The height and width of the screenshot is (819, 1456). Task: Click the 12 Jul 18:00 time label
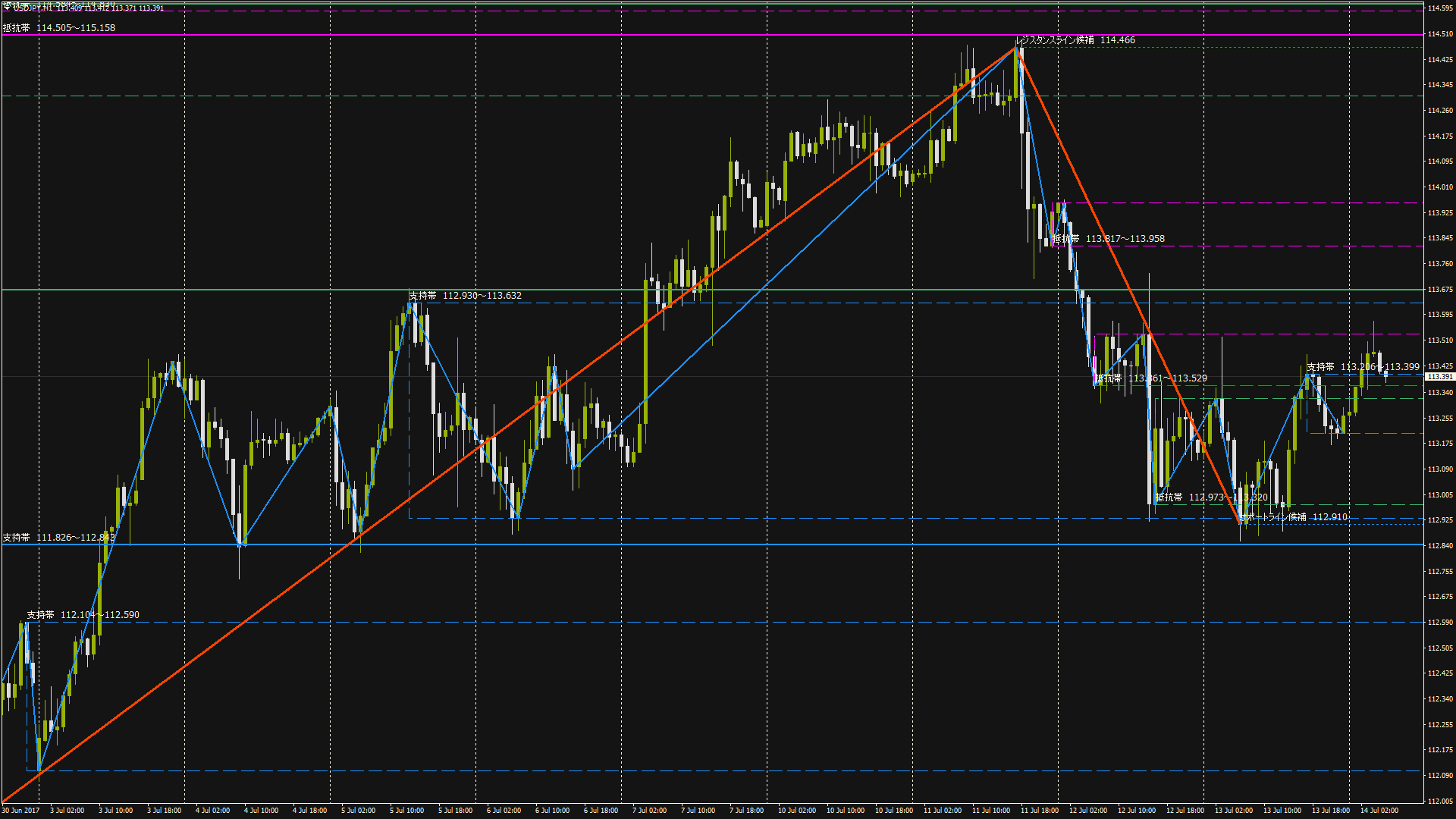(1185, 811)
